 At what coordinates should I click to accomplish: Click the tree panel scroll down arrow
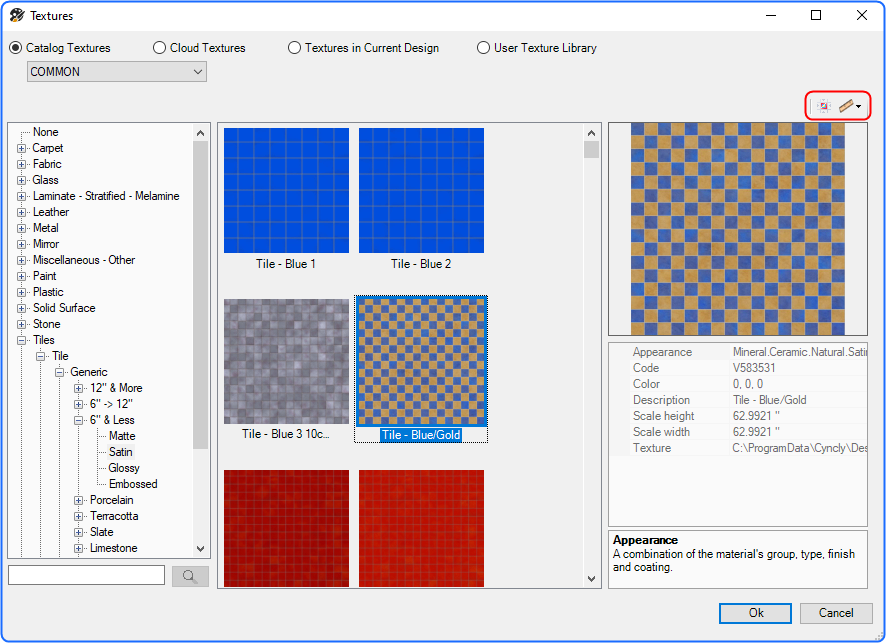[201, 549]
